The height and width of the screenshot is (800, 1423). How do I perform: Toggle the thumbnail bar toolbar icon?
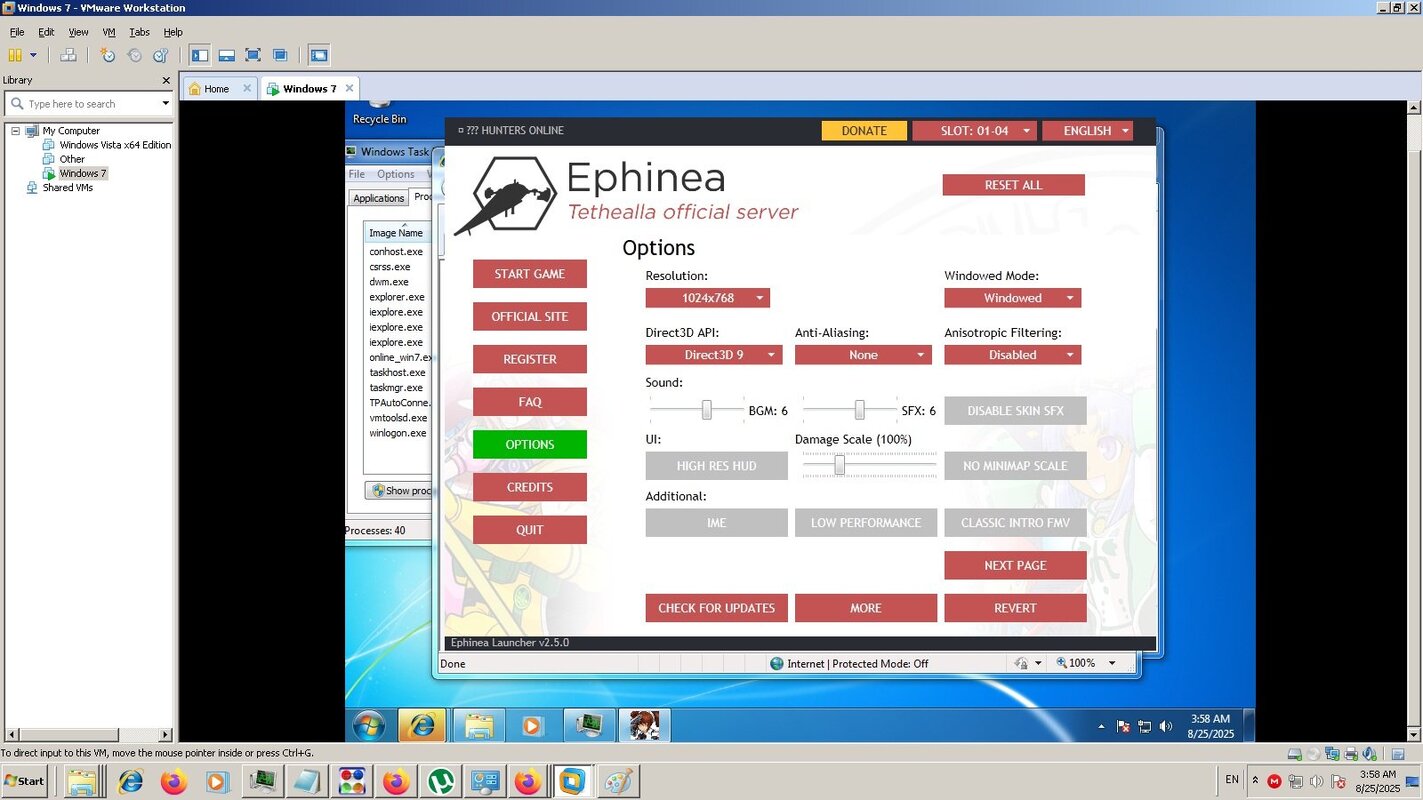pyautogui.click(x=227, y=55)
